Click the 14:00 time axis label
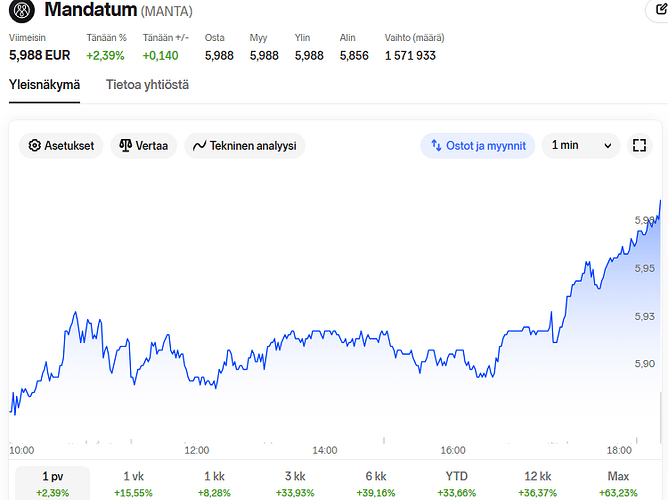668x500 pixels. tap(325, 450)
